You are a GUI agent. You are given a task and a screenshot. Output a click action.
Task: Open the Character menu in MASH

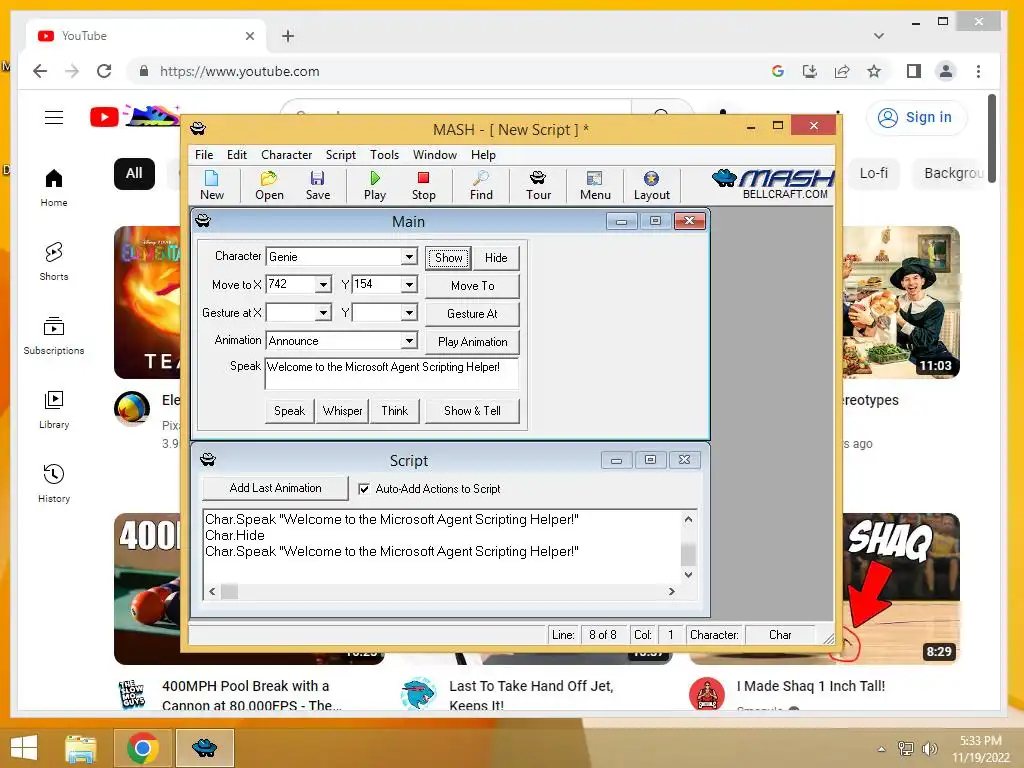click(286, 155)
